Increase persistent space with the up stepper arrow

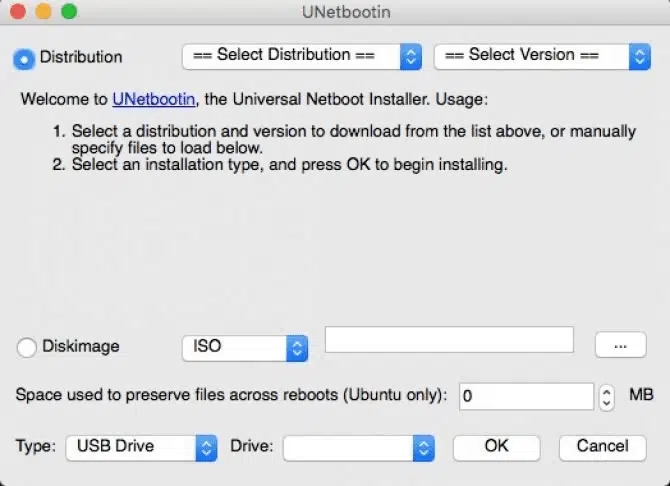(x=606, y=390)
